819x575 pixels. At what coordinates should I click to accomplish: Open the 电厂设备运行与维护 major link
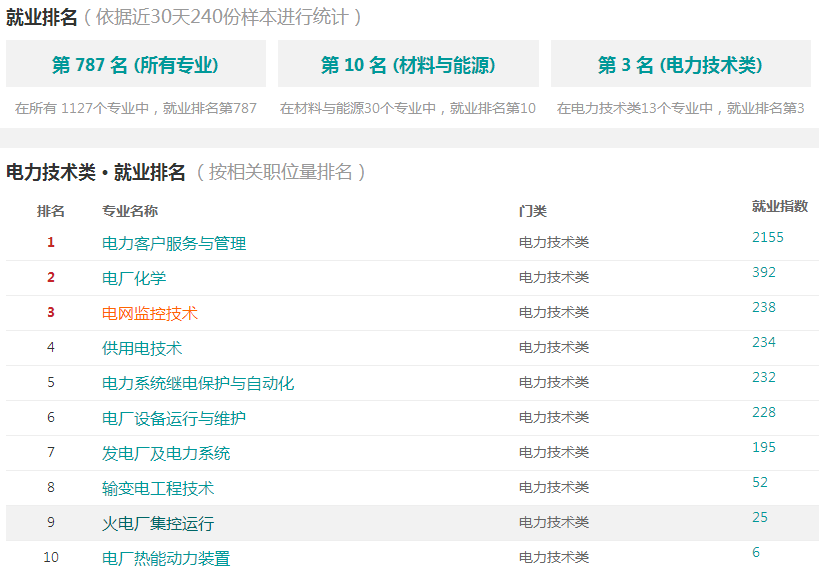tap(174, 418)
